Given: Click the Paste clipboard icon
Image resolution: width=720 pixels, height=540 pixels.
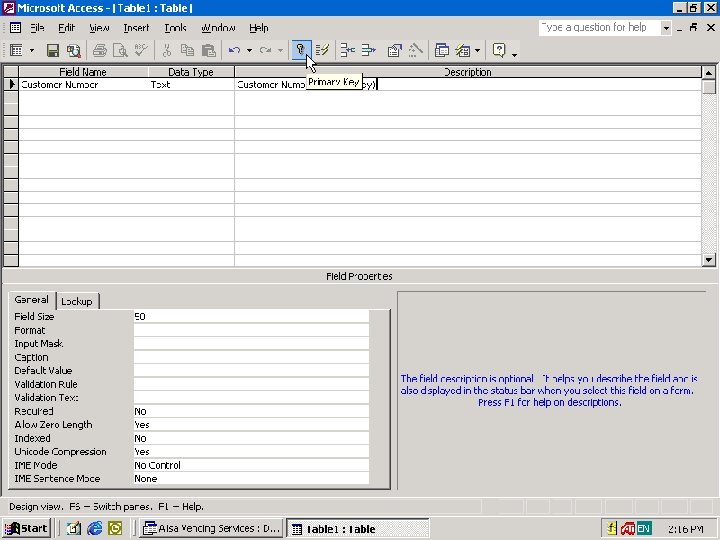Looking at the screenshot, I should tap(209, 50).
